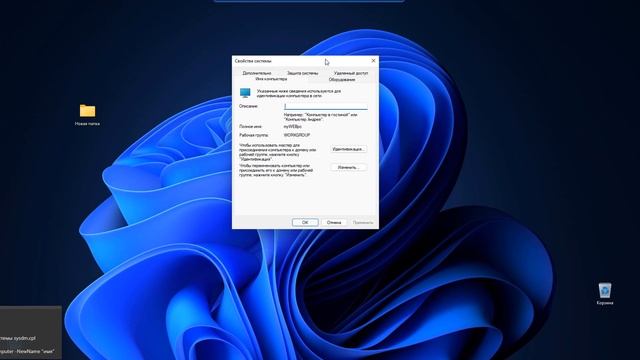Image resolution: width=640 pixels, height=360 pixels.
Task: Confirm the dialog with OK
Action: click(305, 222)
